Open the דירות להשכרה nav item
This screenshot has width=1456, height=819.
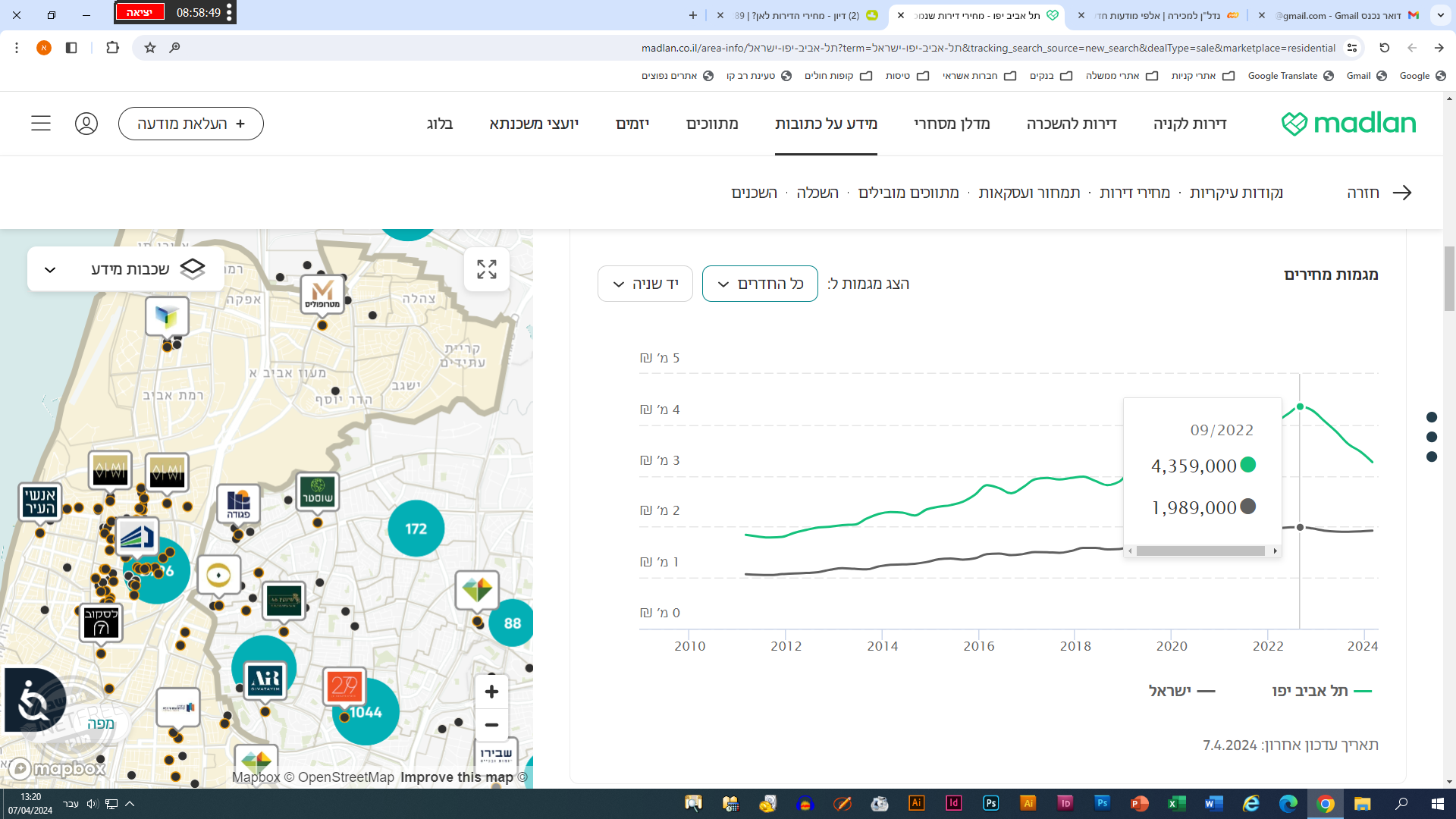point(1072,124)
